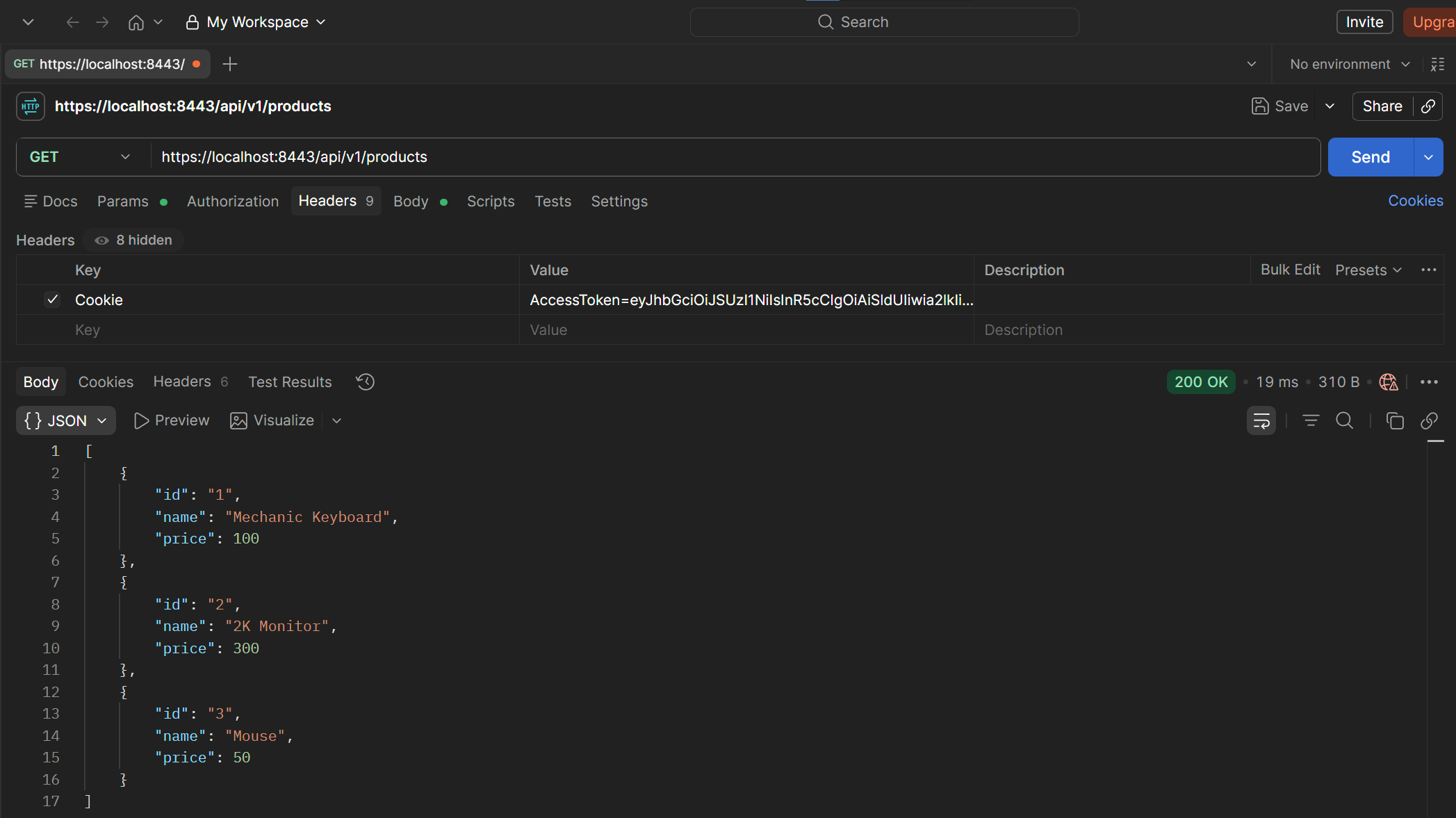Click the Save floppy disk icon

coord(1260,106)
